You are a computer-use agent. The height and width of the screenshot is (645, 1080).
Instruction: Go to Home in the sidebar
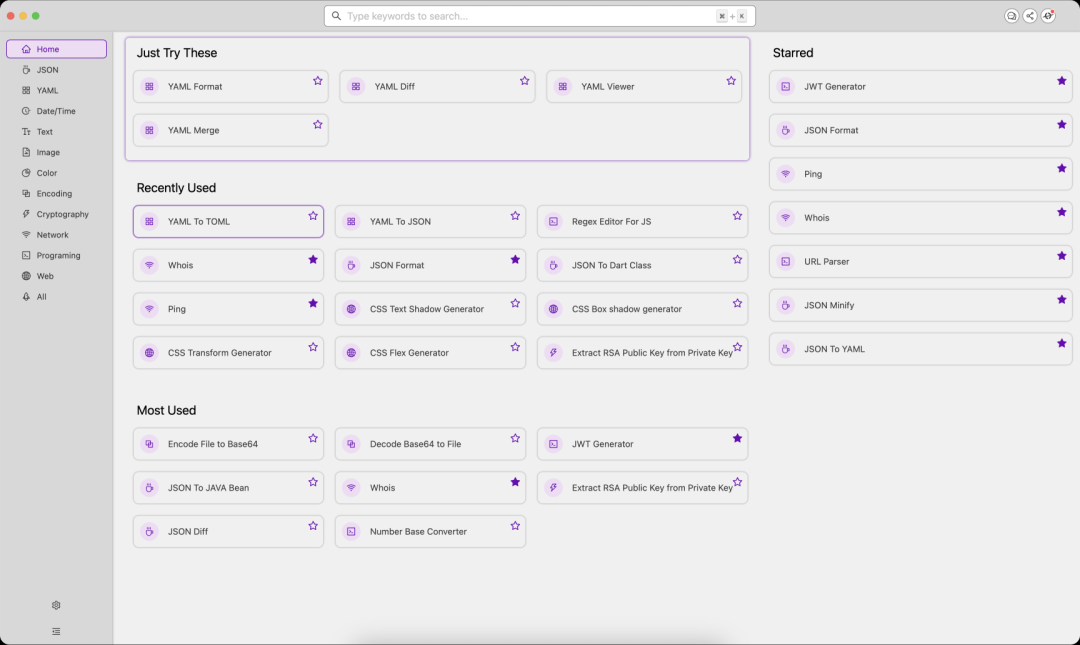tap(56, 49)
